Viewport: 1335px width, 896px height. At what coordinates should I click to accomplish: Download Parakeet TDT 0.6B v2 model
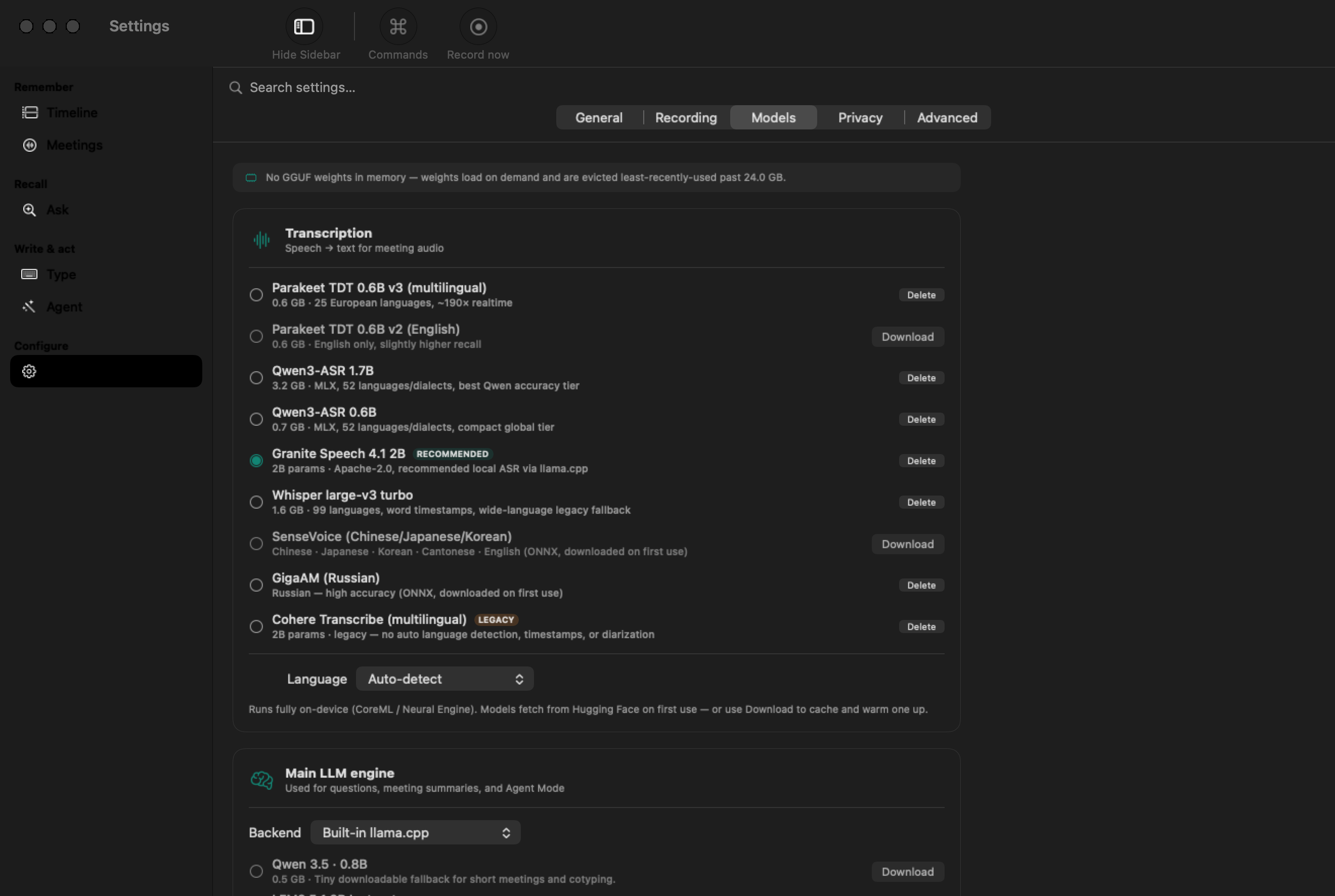tap(908, 337)
